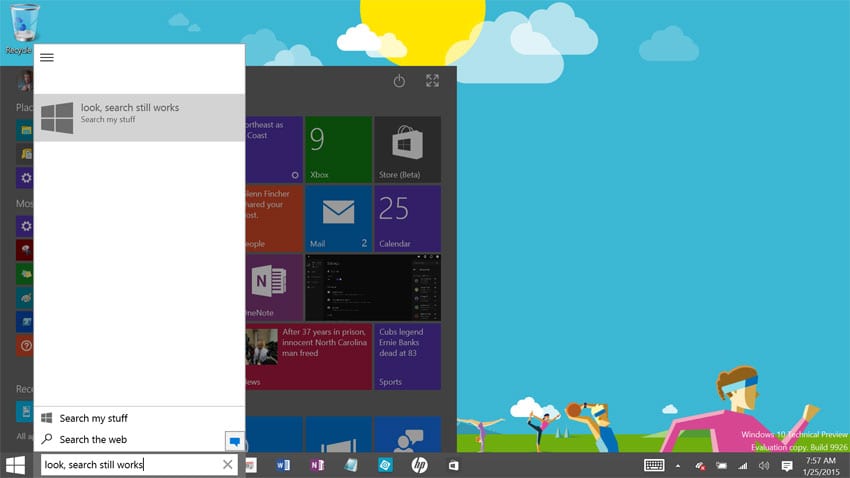Click the Windows Start button
Image resolution: width=850 pixels, height=478 pixels.
click(16, 465)
